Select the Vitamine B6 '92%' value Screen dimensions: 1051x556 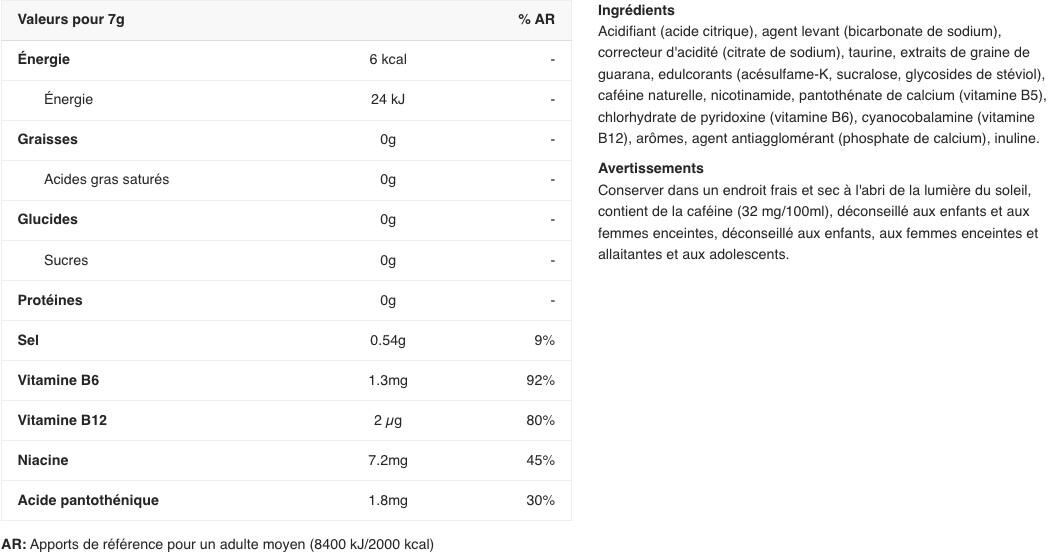point(540,380)
